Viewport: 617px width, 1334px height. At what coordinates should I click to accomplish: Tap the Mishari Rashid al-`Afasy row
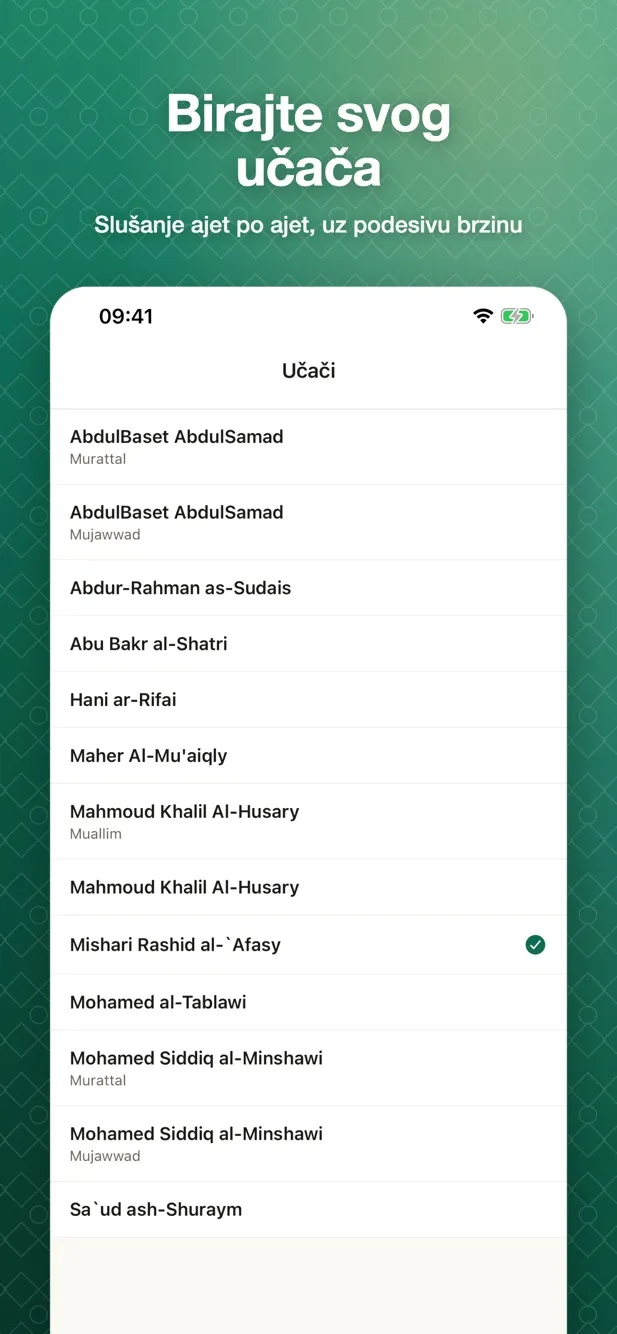click(308, 945)
